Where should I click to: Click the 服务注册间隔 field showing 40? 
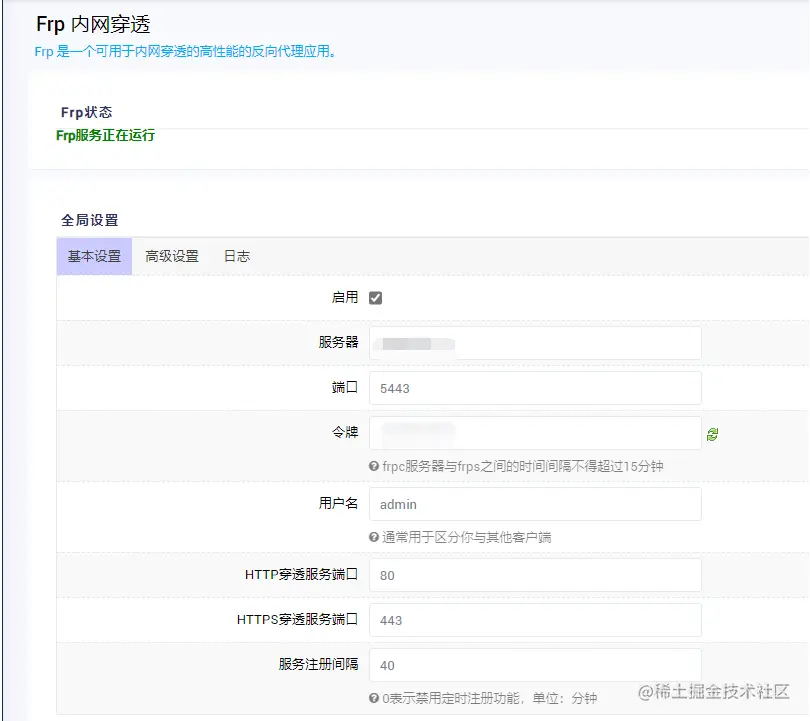pyautogui.click(x=535, y=665)
